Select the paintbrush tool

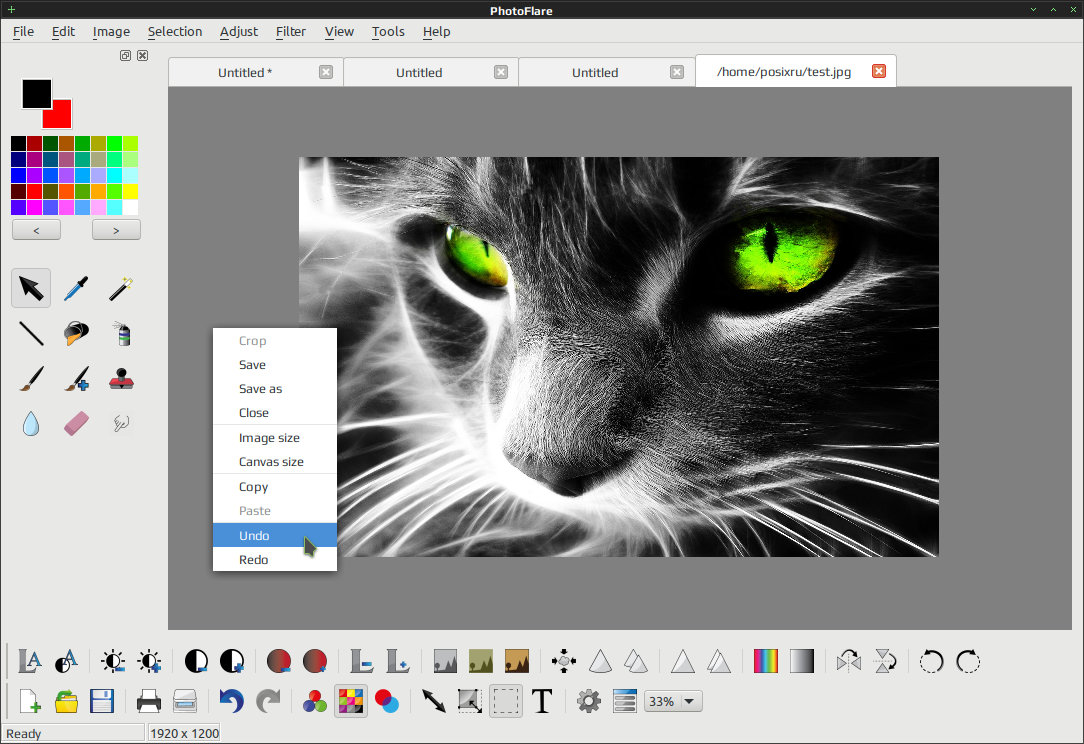(31, 379)
